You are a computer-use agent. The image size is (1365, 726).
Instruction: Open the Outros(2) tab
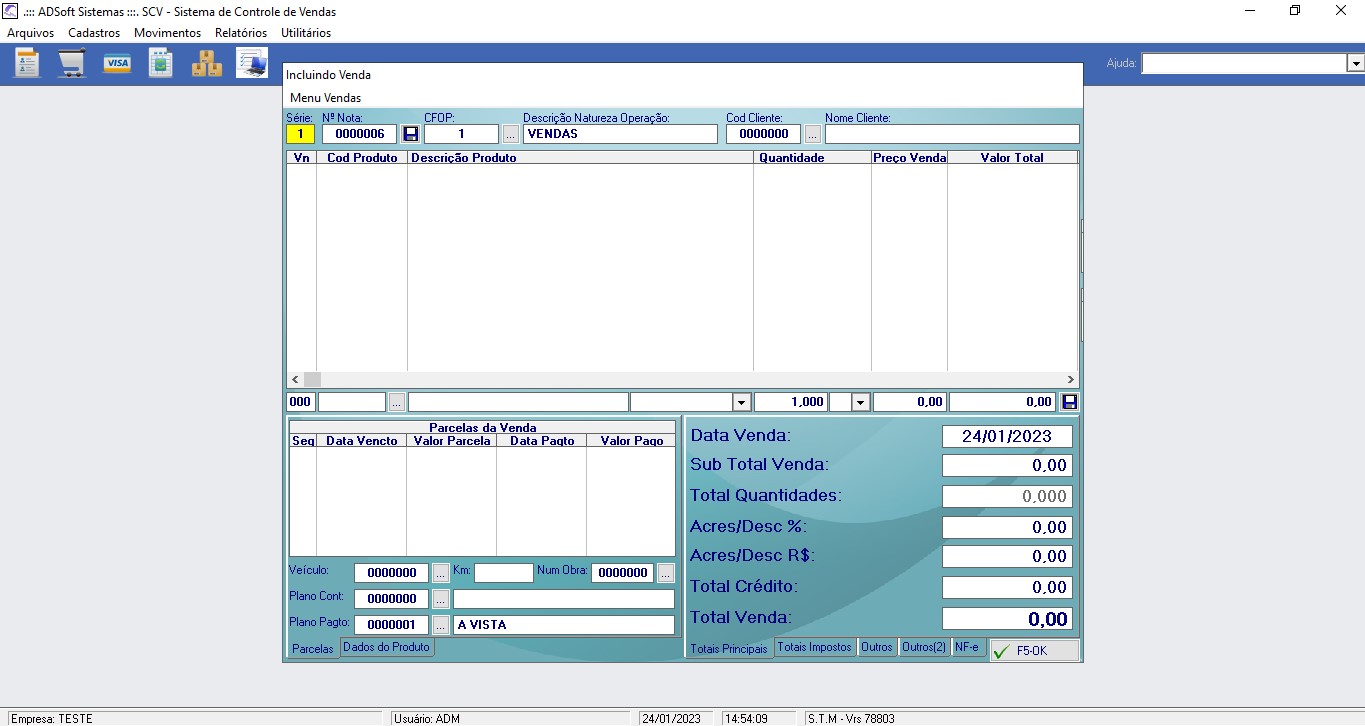(924, 647)
